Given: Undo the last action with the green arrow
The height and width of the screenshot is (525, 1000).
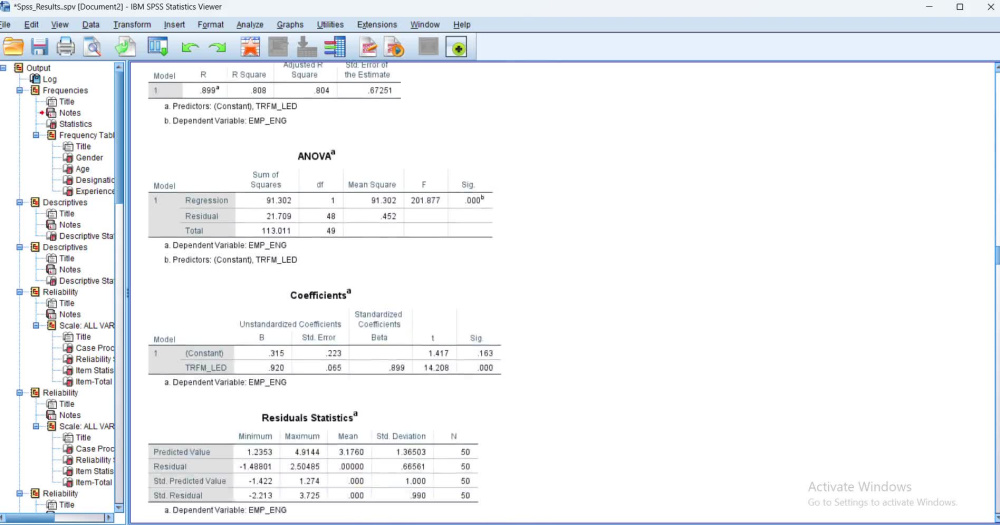Looking at the screenshot, I should pos(190,47).
